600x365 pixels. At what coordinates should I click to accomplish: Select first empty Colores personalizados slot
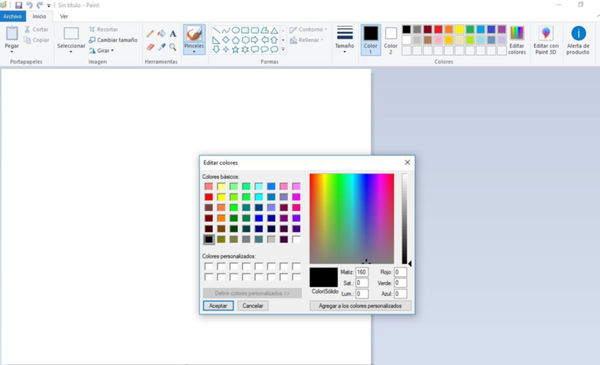tap(209, 266)
